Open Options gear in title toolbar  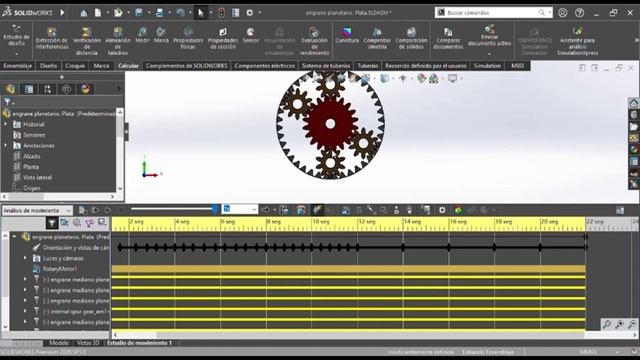[x=250, y=13]
